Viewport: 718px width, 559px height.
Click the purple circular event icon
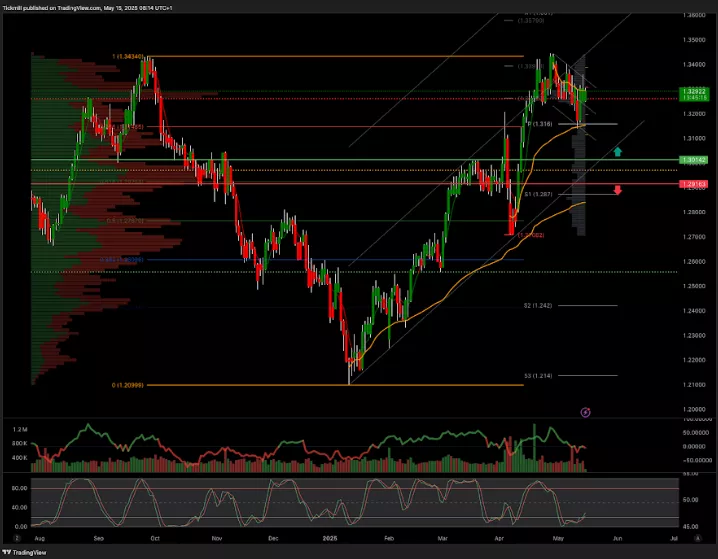(x=586, y=411)
